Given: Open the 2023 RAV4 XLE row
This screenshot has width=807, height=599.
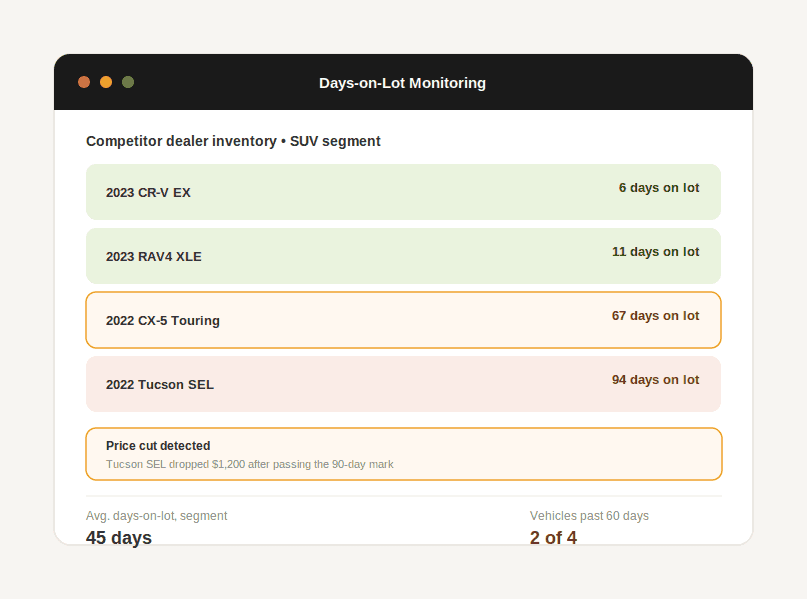Looking at the screenshot, I should 404,256.
